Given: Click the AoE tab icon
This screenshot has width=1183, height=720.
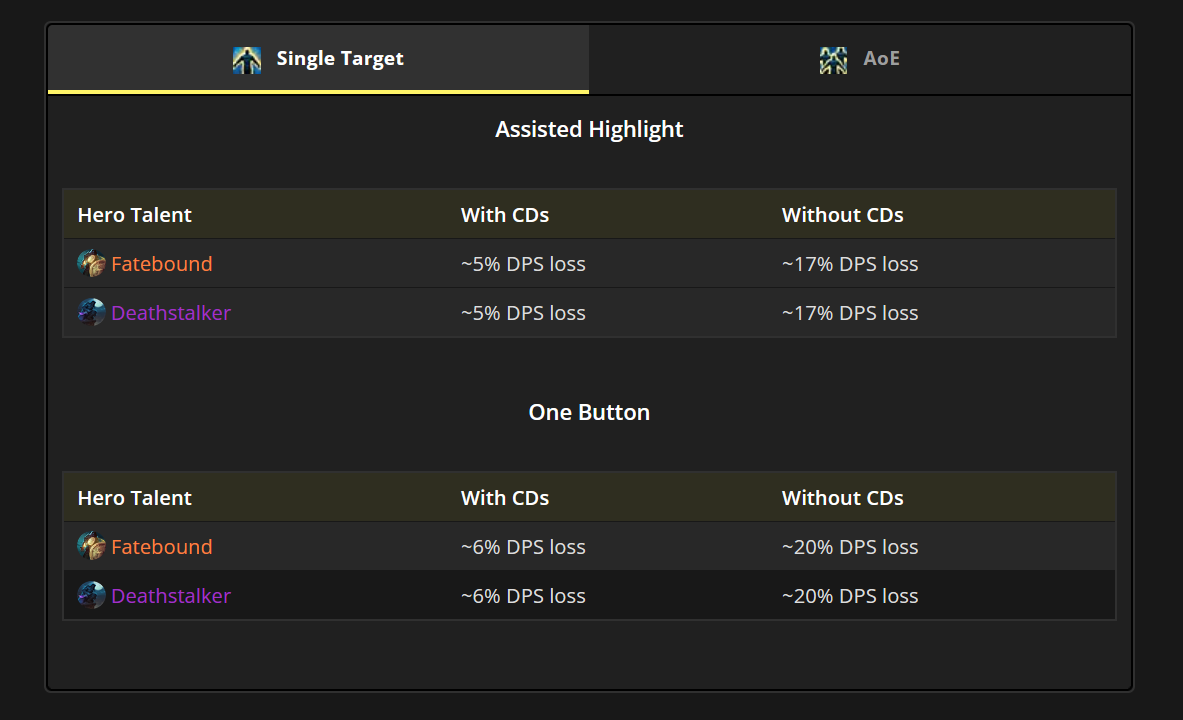Looking at the screenshot, I should 833,60.
